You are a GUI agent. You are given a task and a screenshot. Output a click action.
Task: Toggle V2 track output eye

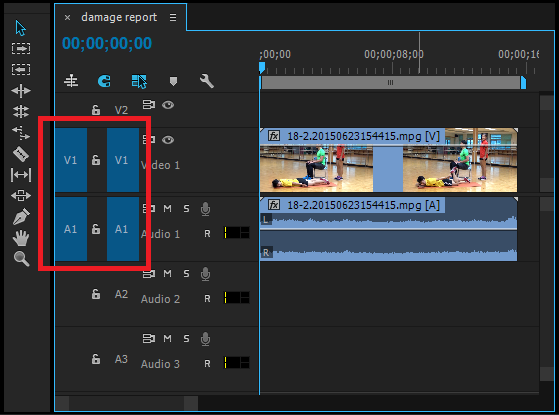[x=168, y=105]
